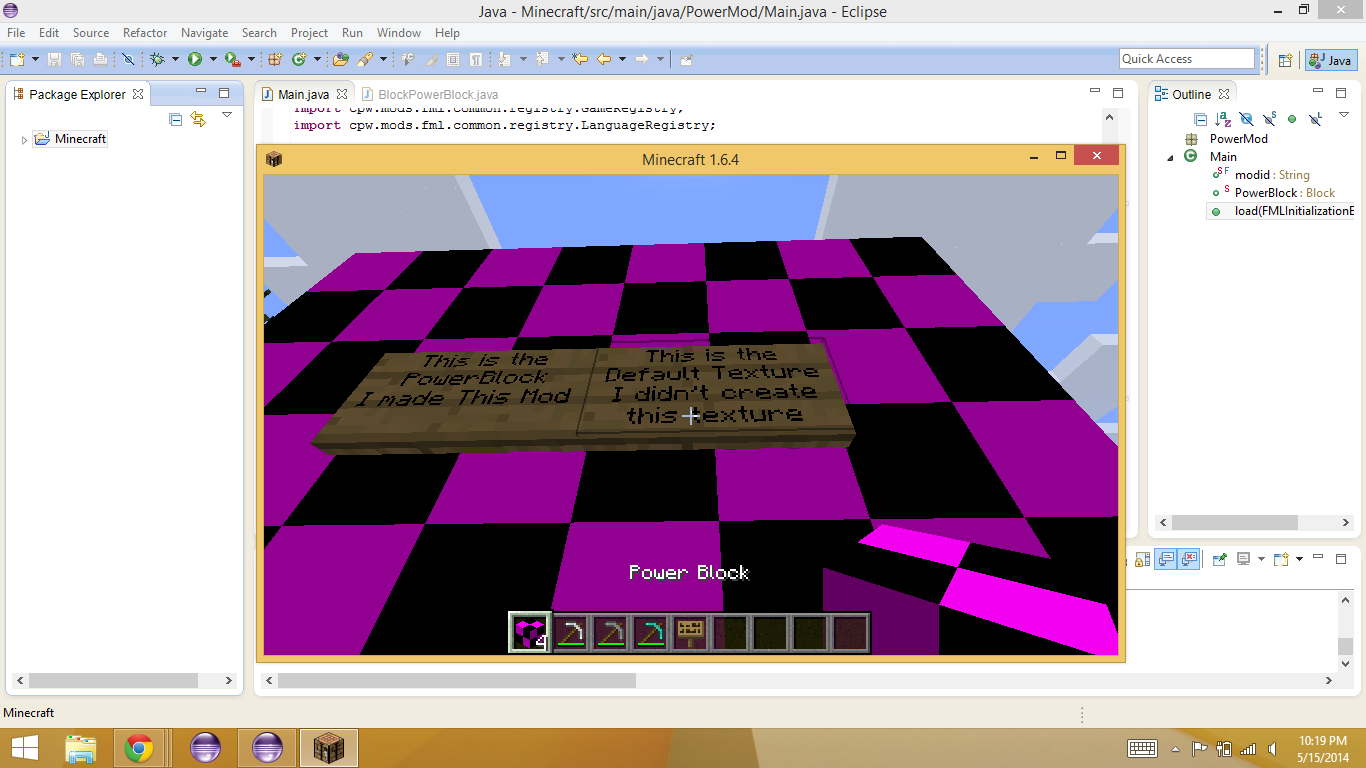Screen dimensions: 1366x768
Task: Click Collapse All in Outline toolbar
Action: [1200, 119]
